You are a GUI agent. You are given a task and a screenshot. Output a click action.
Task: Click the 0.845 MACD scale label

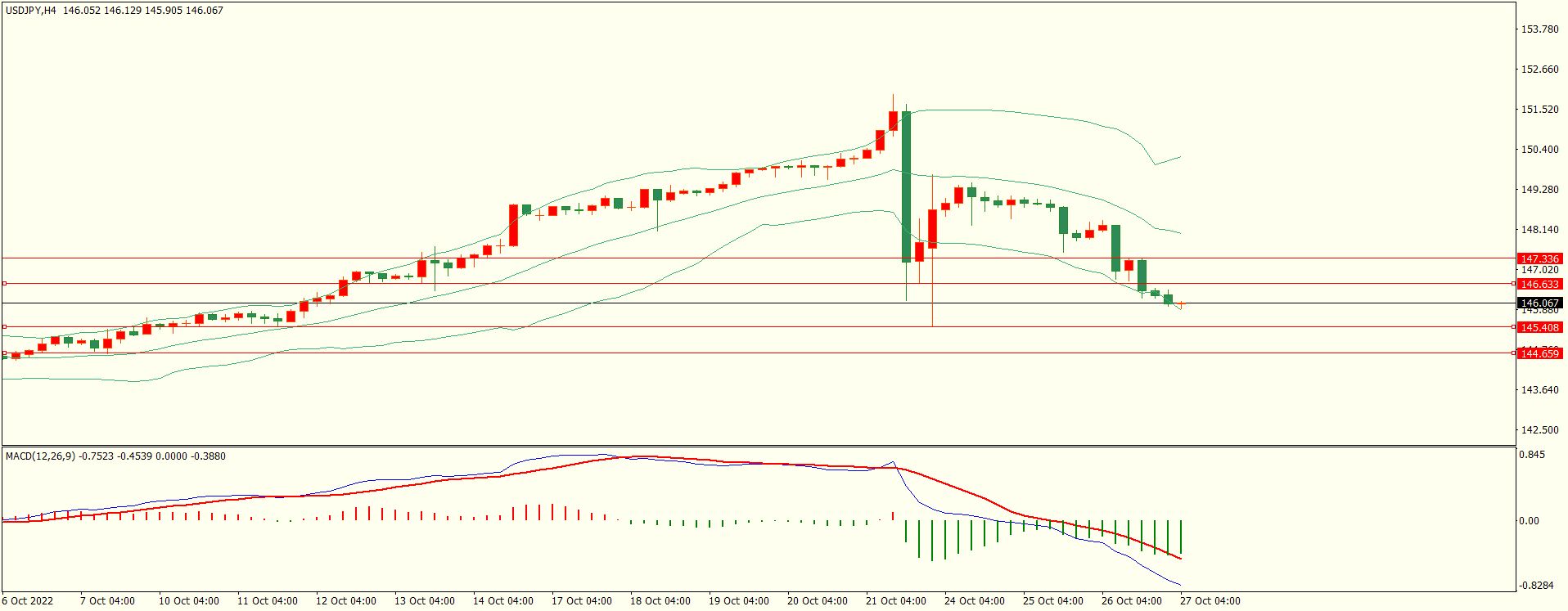click(1533, 455)
